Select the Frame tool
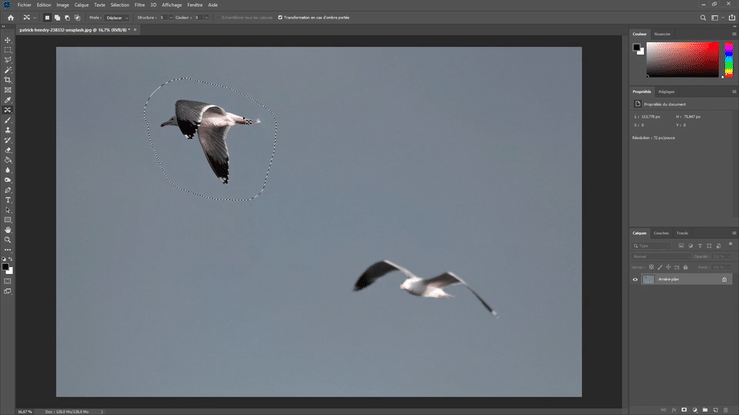Screen dimensions: 739x415 8,90
